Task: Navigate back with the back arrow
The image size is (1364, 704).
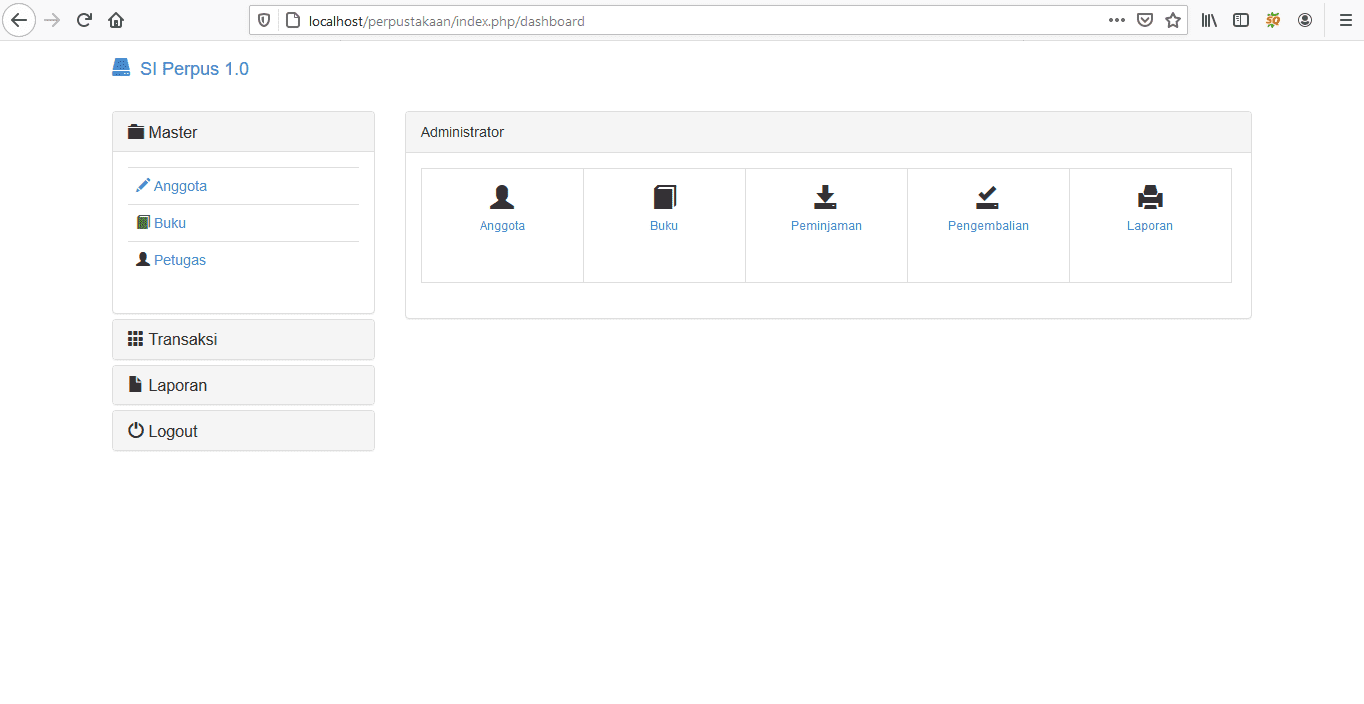Action: [19, 20]
